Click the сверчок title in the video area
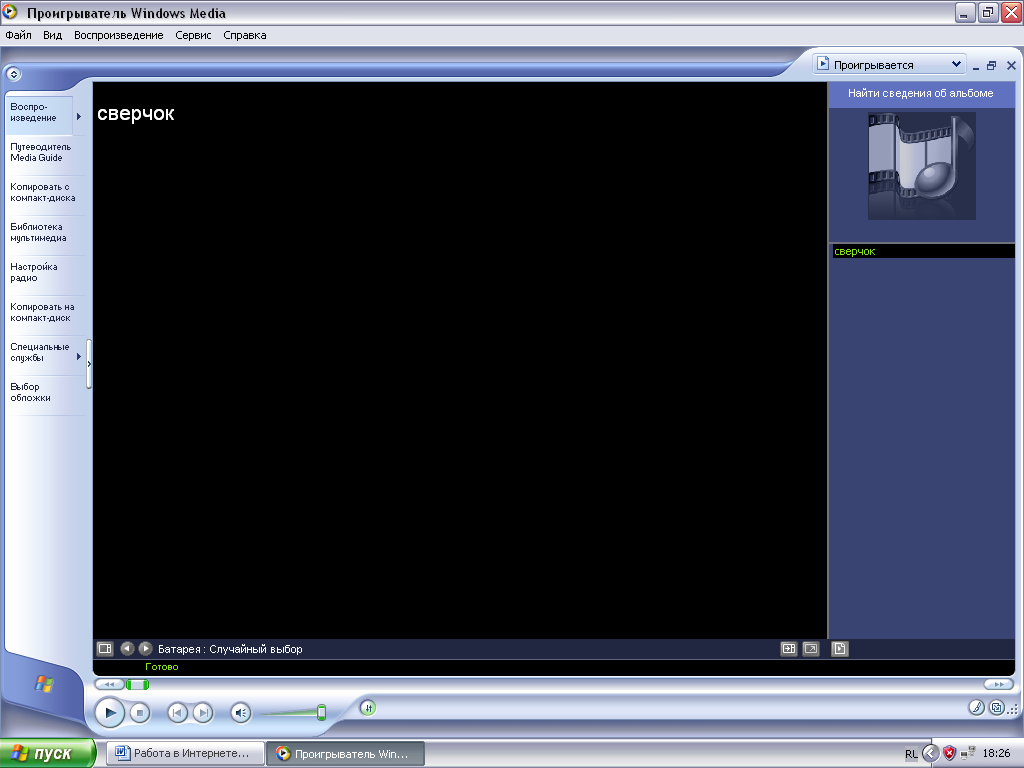 136,114
